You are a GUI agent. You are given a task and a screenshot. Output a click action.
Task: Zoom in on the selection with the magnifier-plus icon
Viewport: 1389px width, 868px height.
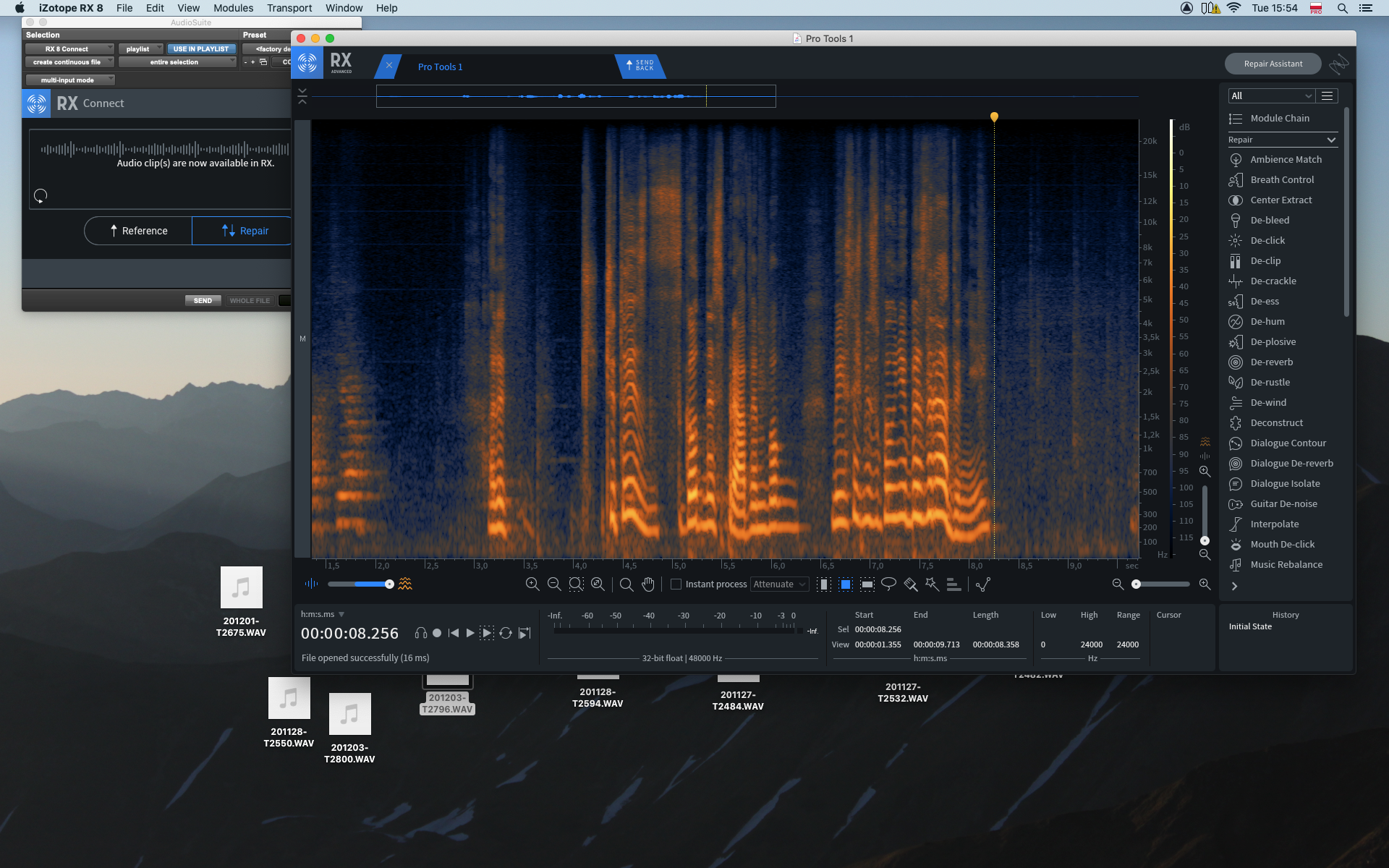(532, 584)
